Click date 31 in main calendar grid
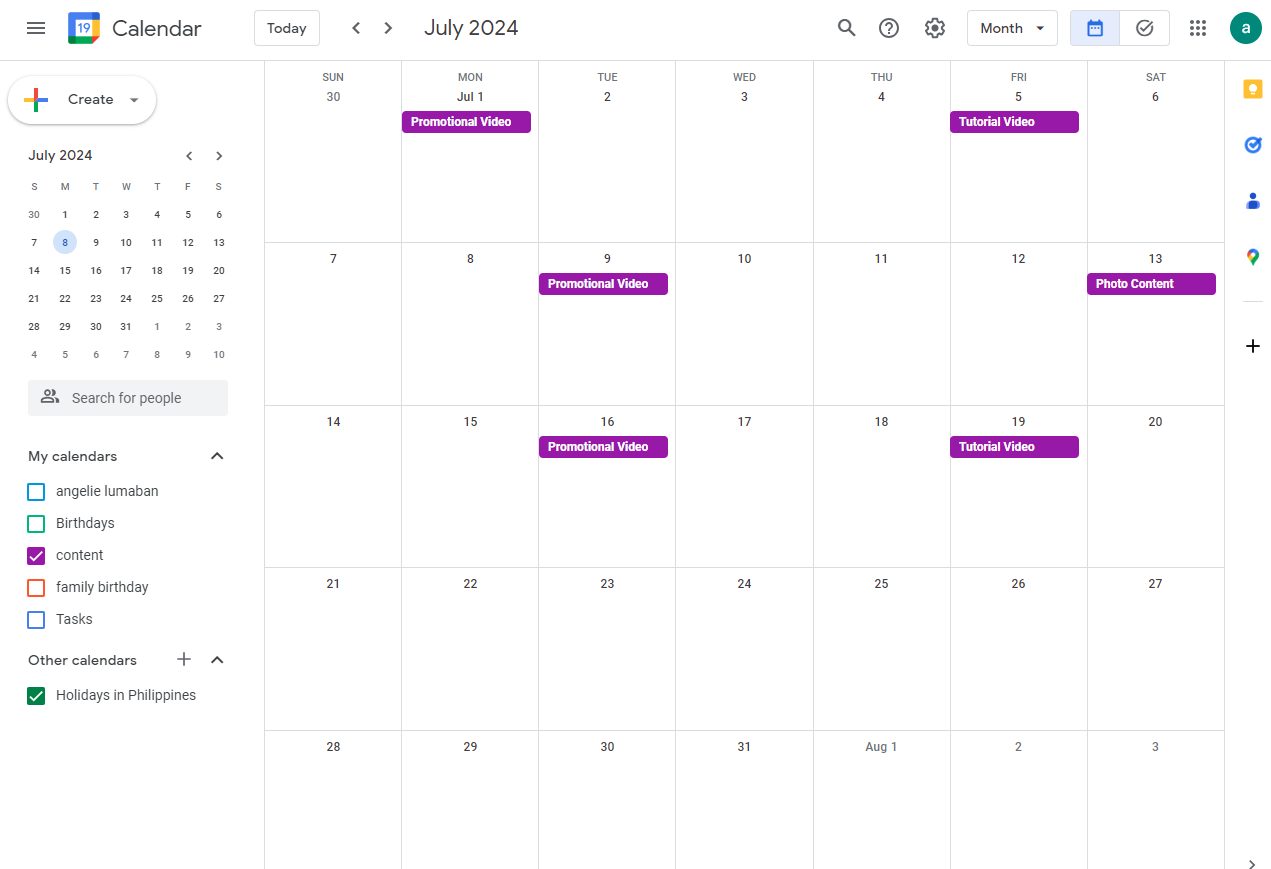Screen dimensions: 1271x869 744,747
